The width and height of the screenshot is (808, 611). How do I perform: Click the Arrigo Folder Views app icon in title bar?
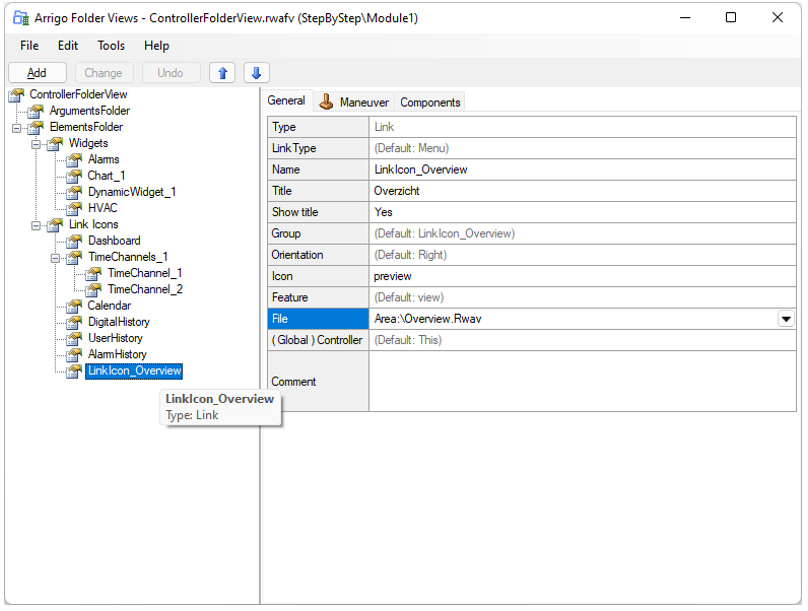click(x=21, y=18)
